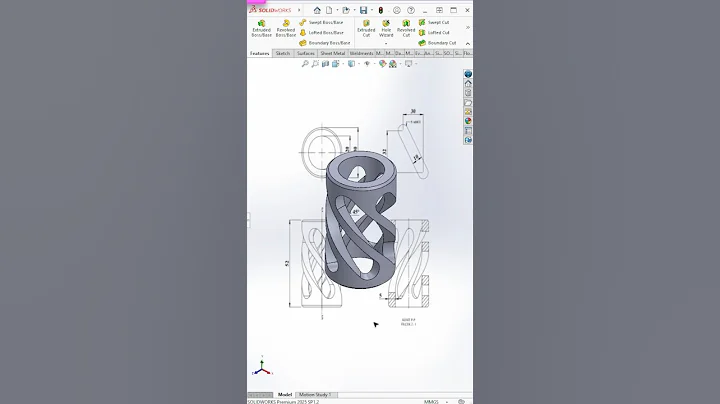Viewport: 720px width, 404px height.
Task: Open 3DEXPERIENCE globe task pane tab
Action: (468, 74)
